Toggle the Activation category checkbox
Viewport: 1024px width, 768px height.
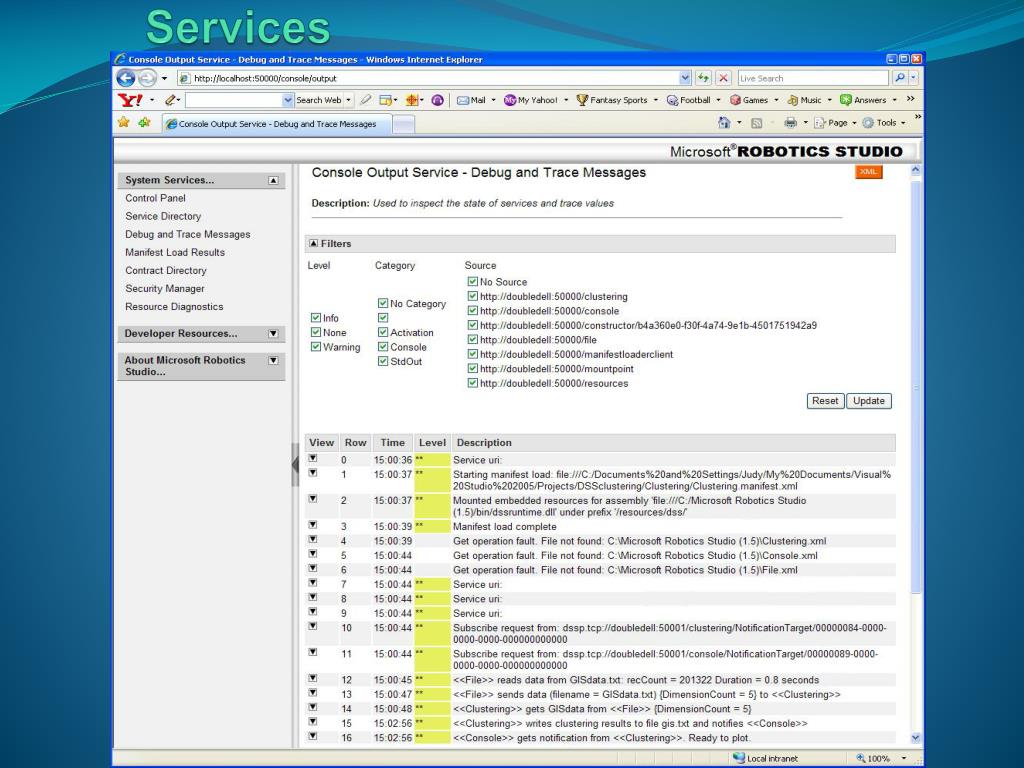click(x=383, y=332)
